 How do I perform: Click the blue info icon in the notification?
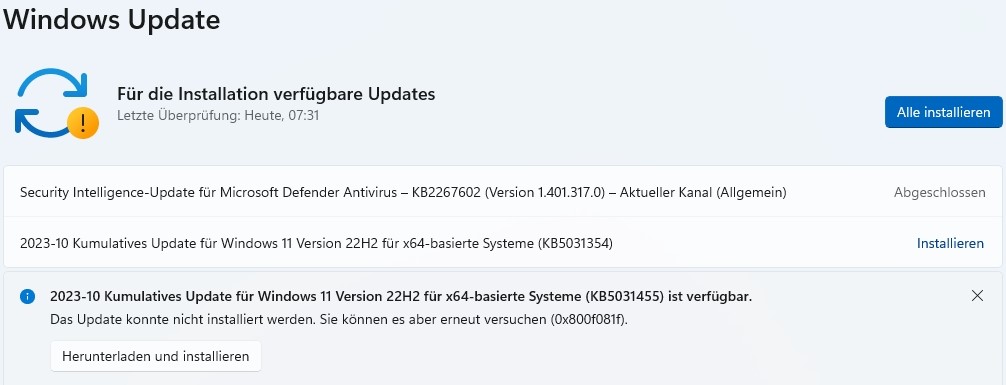coord(27,296)
